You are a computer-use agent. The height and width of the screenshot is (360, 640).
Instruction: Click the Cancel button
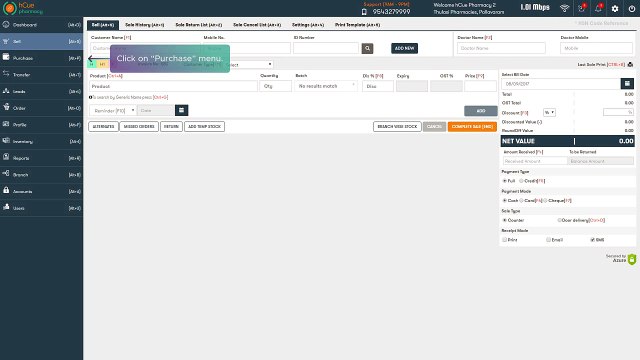point(434,127)
